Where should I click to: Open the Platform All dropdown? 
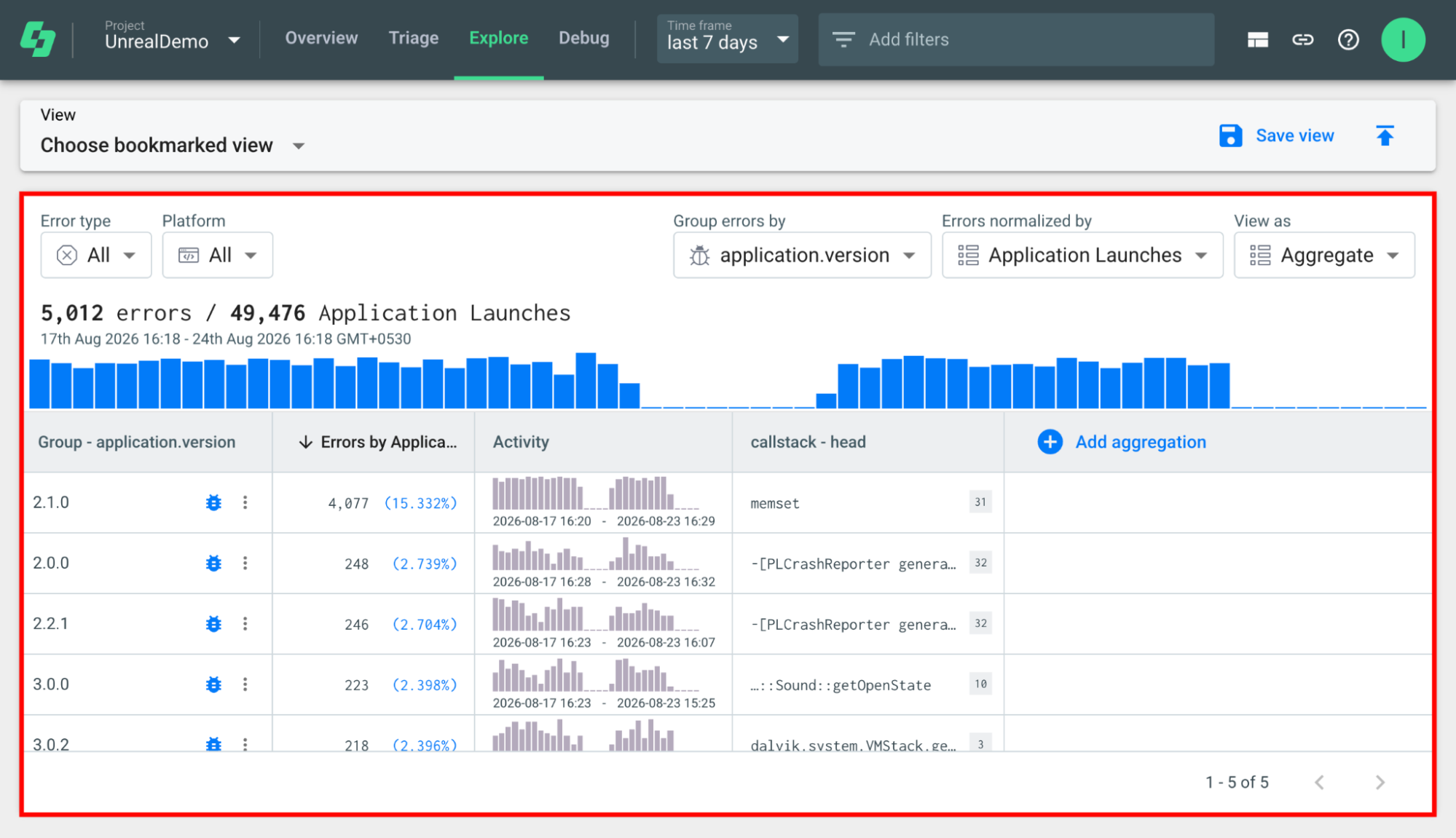(x=218, y=255)
